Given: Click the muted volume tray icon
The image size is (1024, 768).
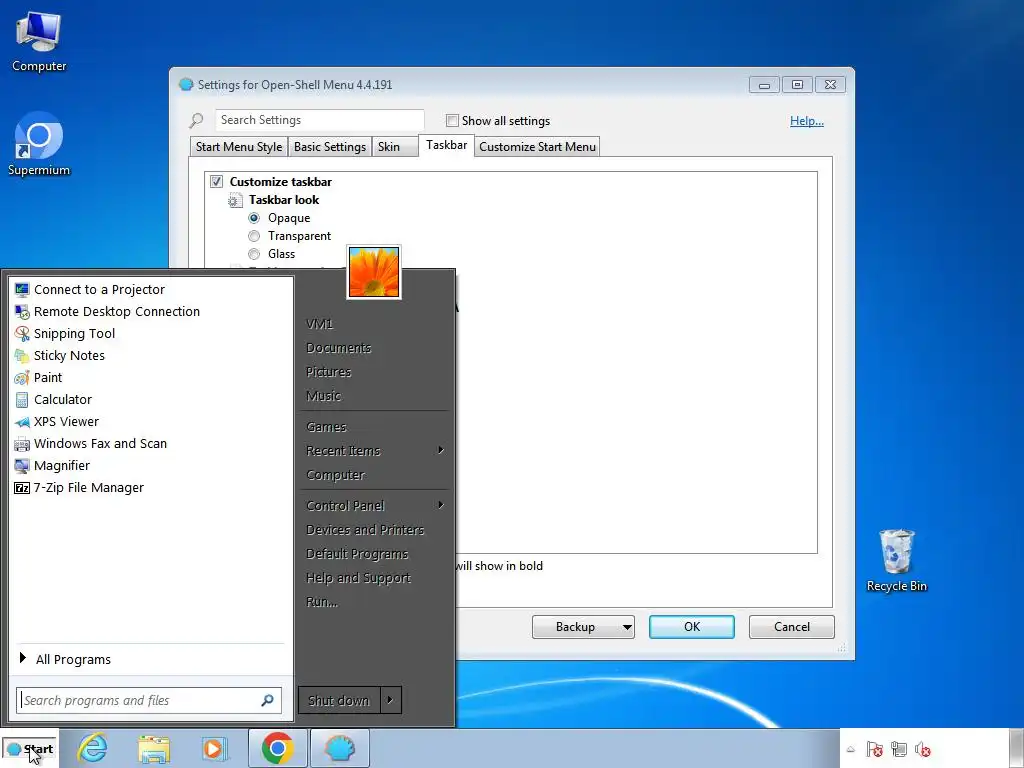Looking at the screenshot, I should tap(923, 749).
